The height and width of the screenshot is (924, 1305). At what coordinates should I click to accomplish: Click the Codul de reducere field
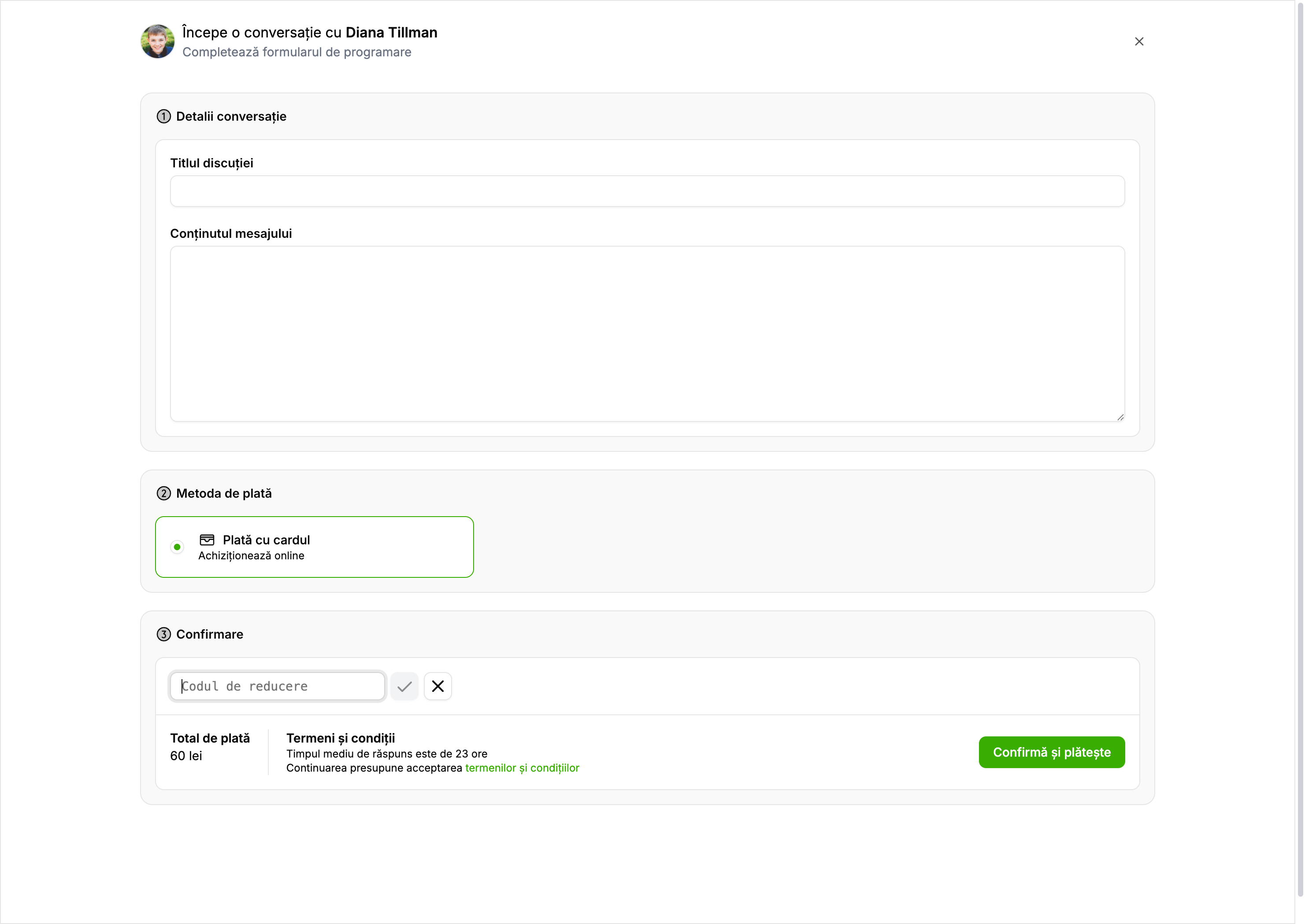tap(278, 686)
